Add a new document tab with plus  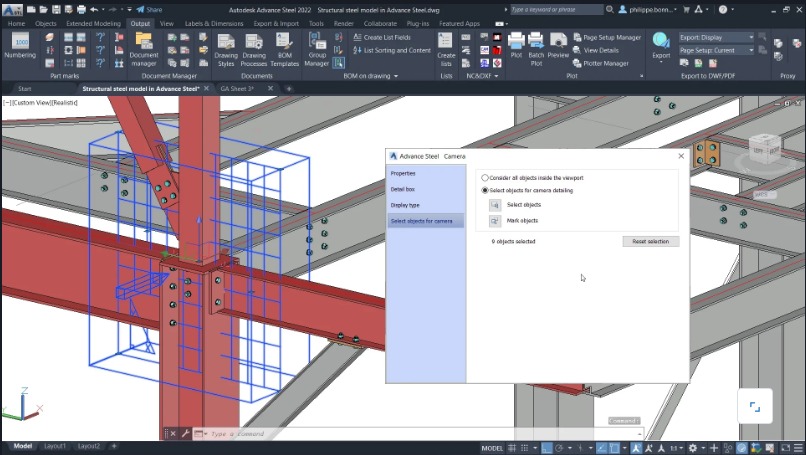pos(289,88)
